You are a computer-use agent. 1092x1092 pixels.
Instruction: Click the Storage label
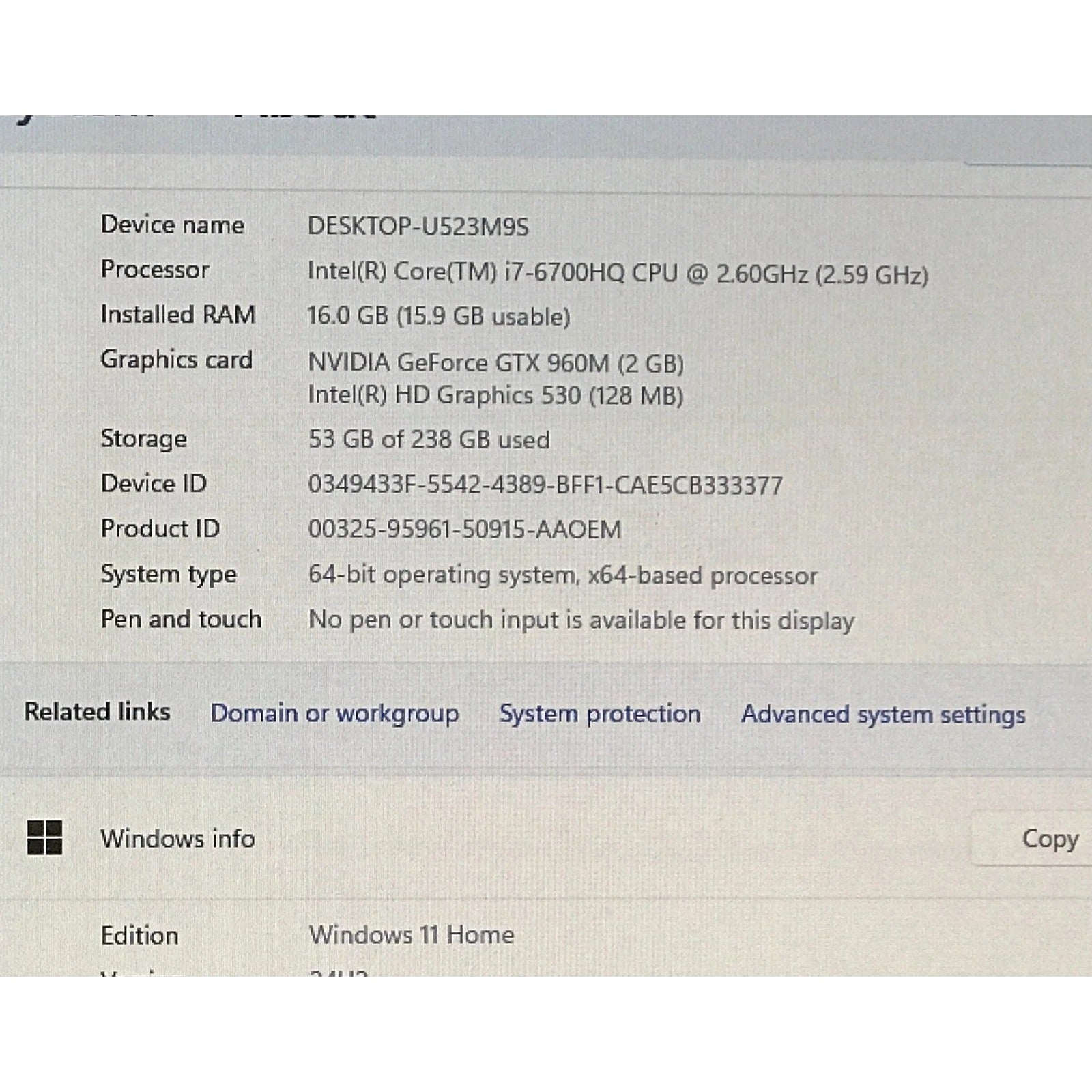coord(144,439)
